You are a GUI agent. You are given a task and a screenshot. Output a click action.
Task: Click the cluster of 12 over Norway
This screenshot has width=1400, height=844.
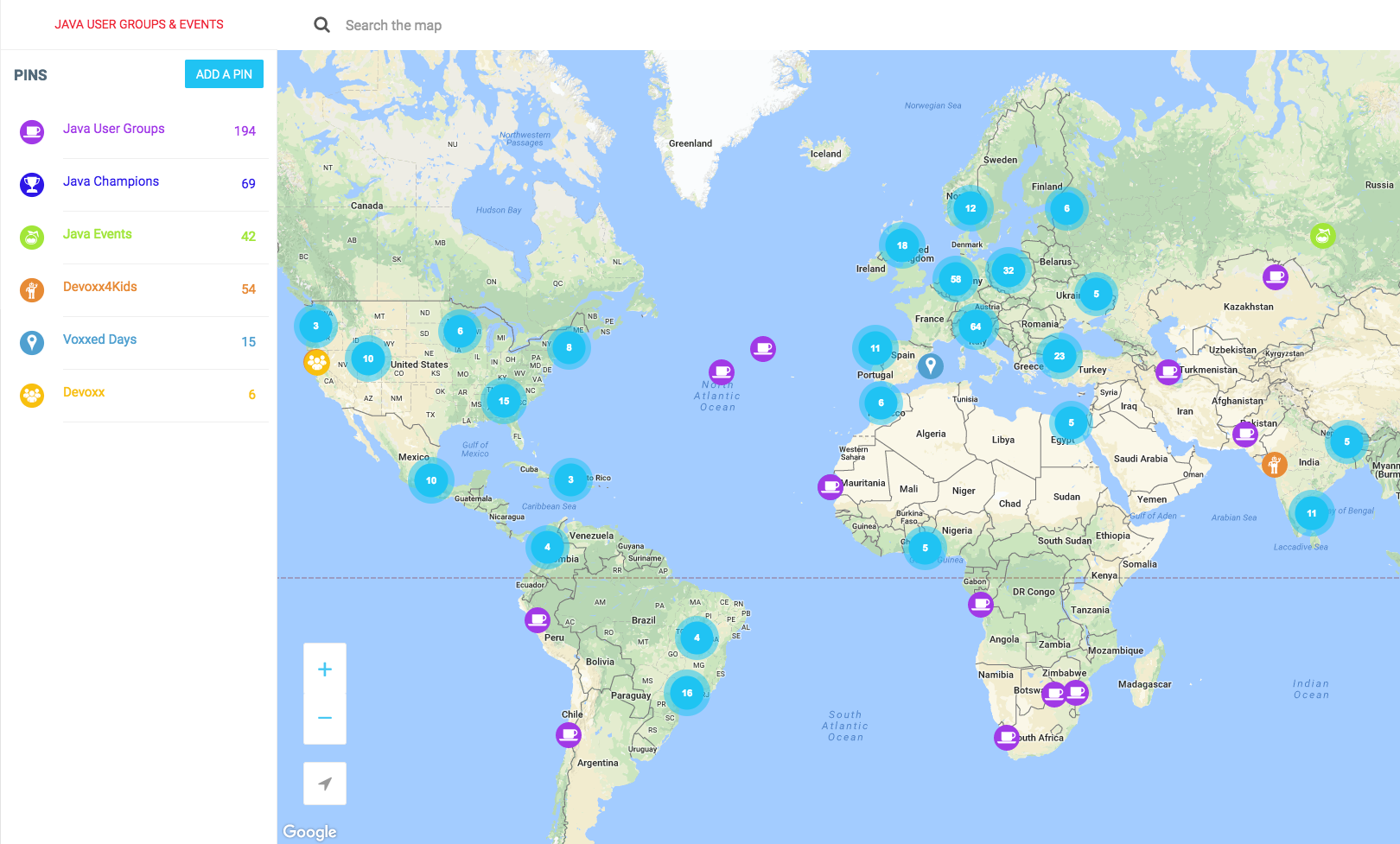[970, 208]
